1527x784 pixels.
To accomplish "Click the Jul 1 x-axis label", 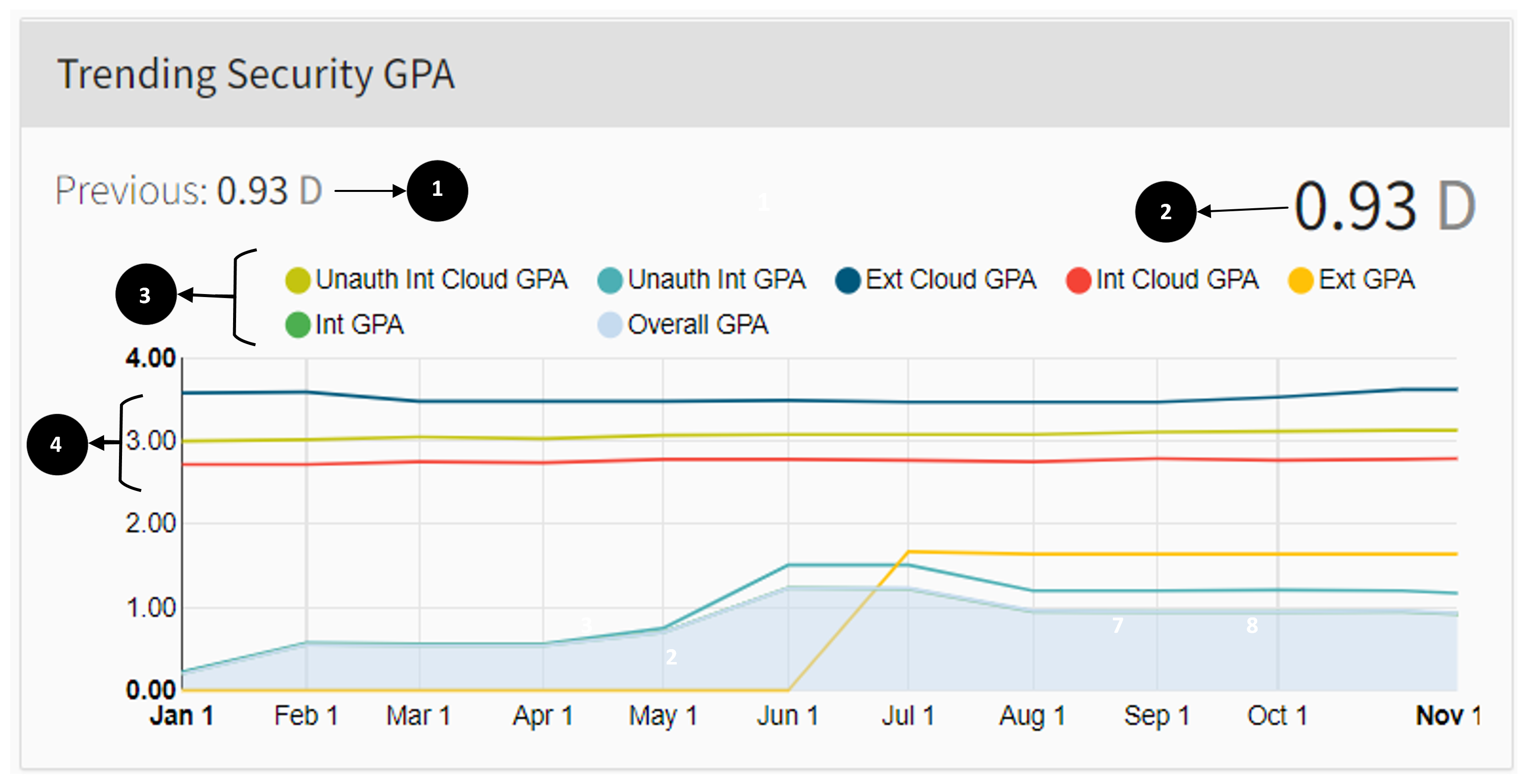I will (x=908, y=716).
